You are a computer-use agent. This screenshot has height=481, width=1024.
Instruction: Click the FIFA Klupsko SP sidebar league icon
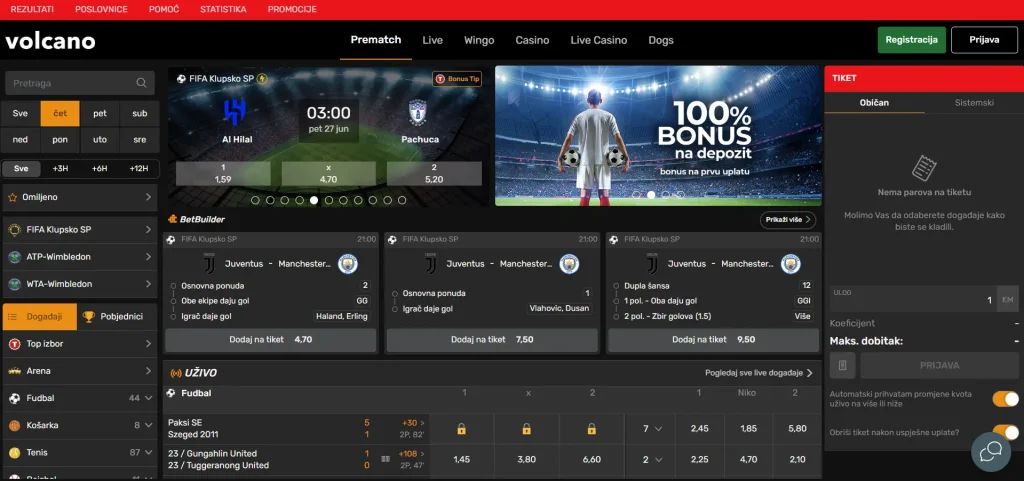tap(14, 230)
